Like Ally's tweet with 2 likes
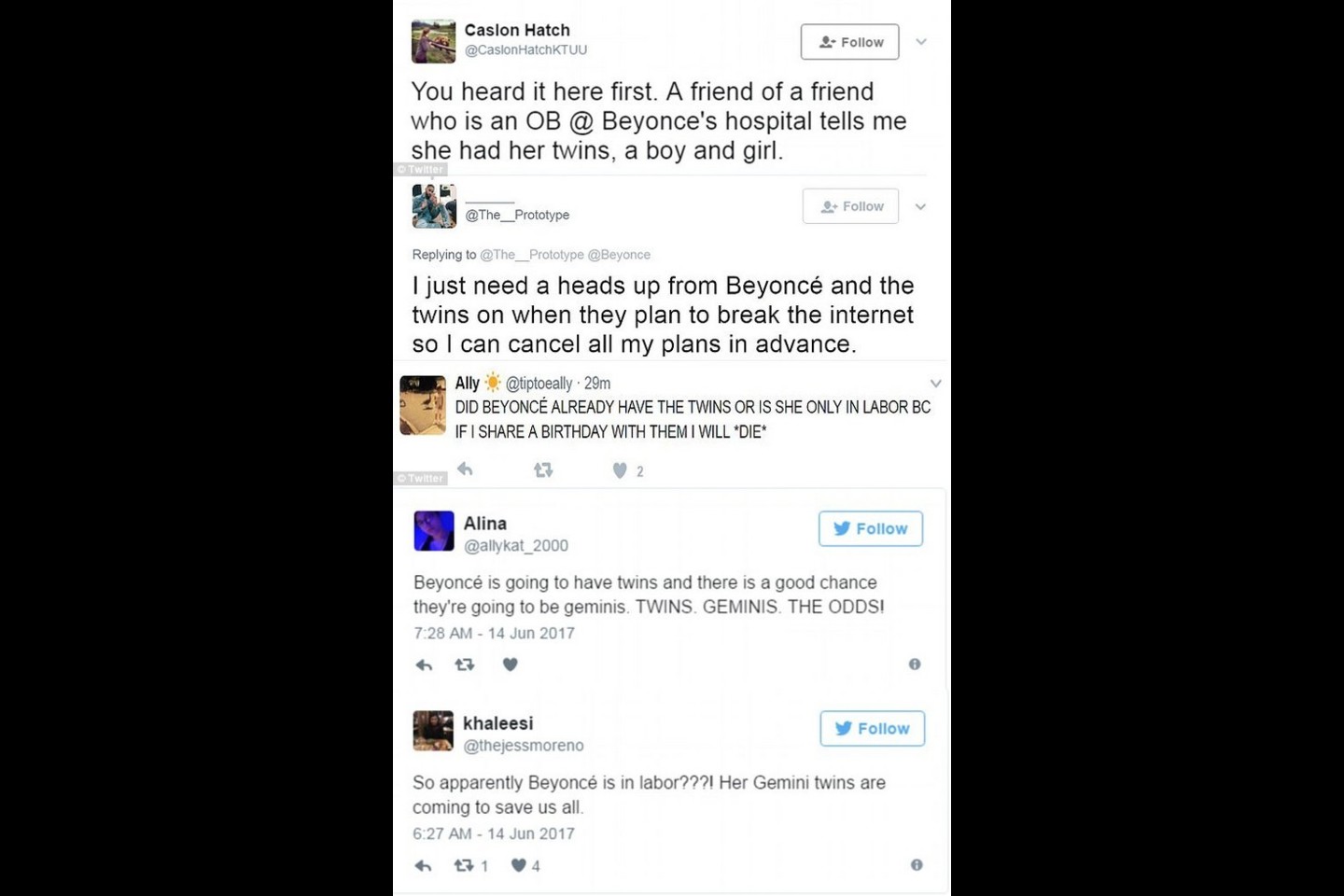Image resolution: width=1344 pixels, height=896 pixels. pyautogui.click(x=620, y=470)
